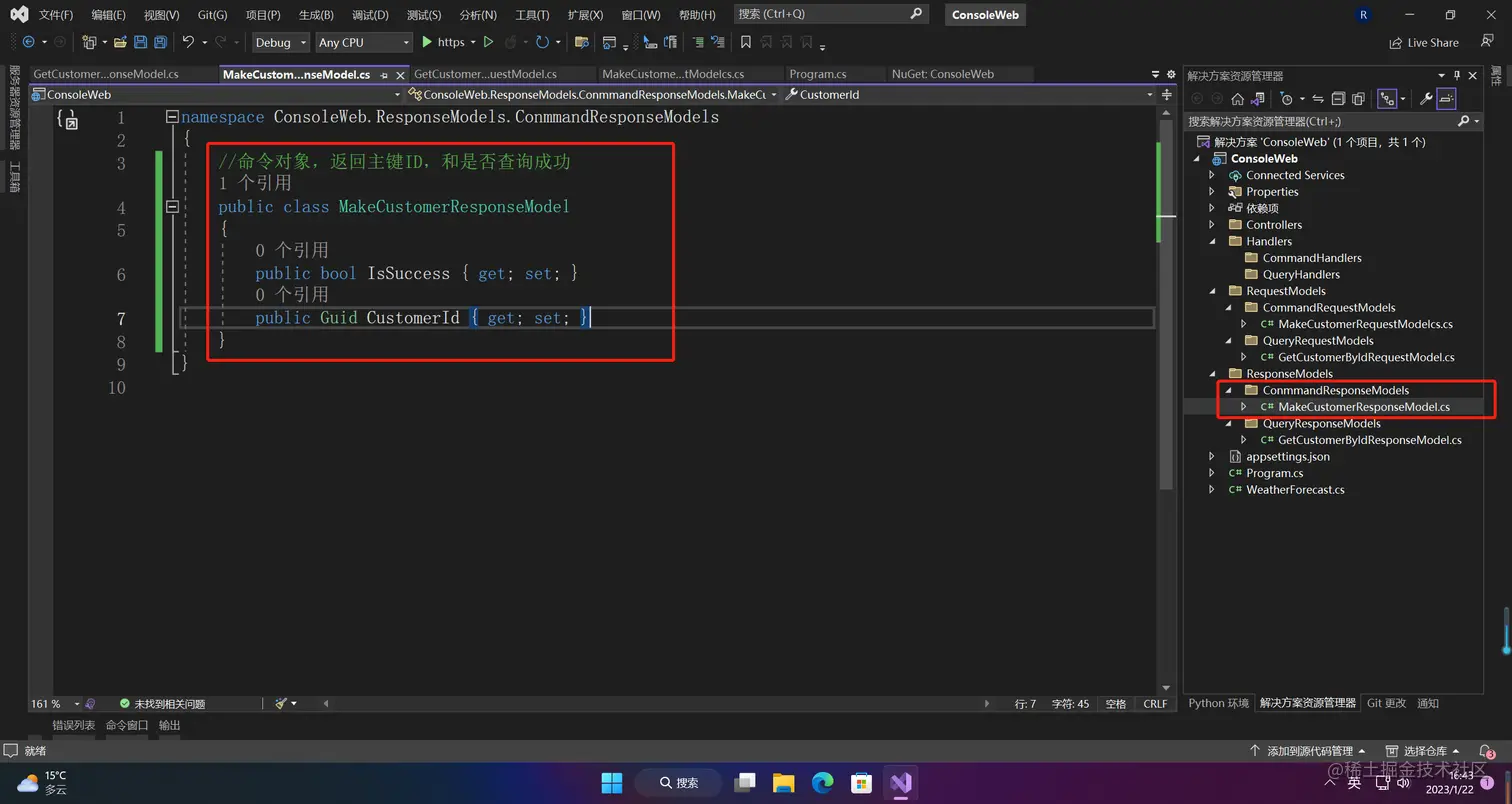Open the Debug configuration dropdown
This screenshot has width=1512, height=804.
(x=279, y=42)
